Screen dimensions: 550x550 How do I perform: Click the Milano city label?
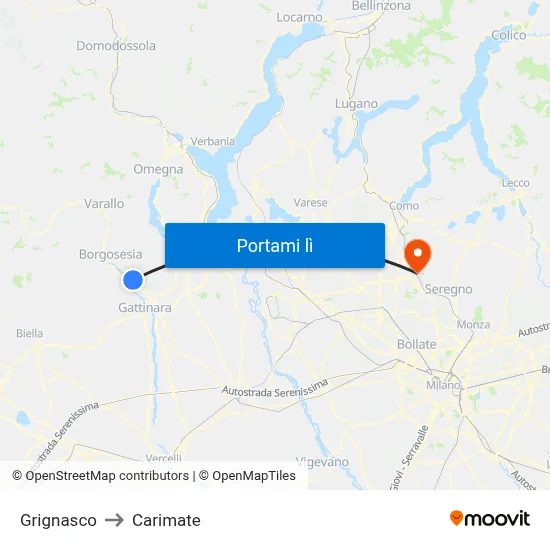443,385
